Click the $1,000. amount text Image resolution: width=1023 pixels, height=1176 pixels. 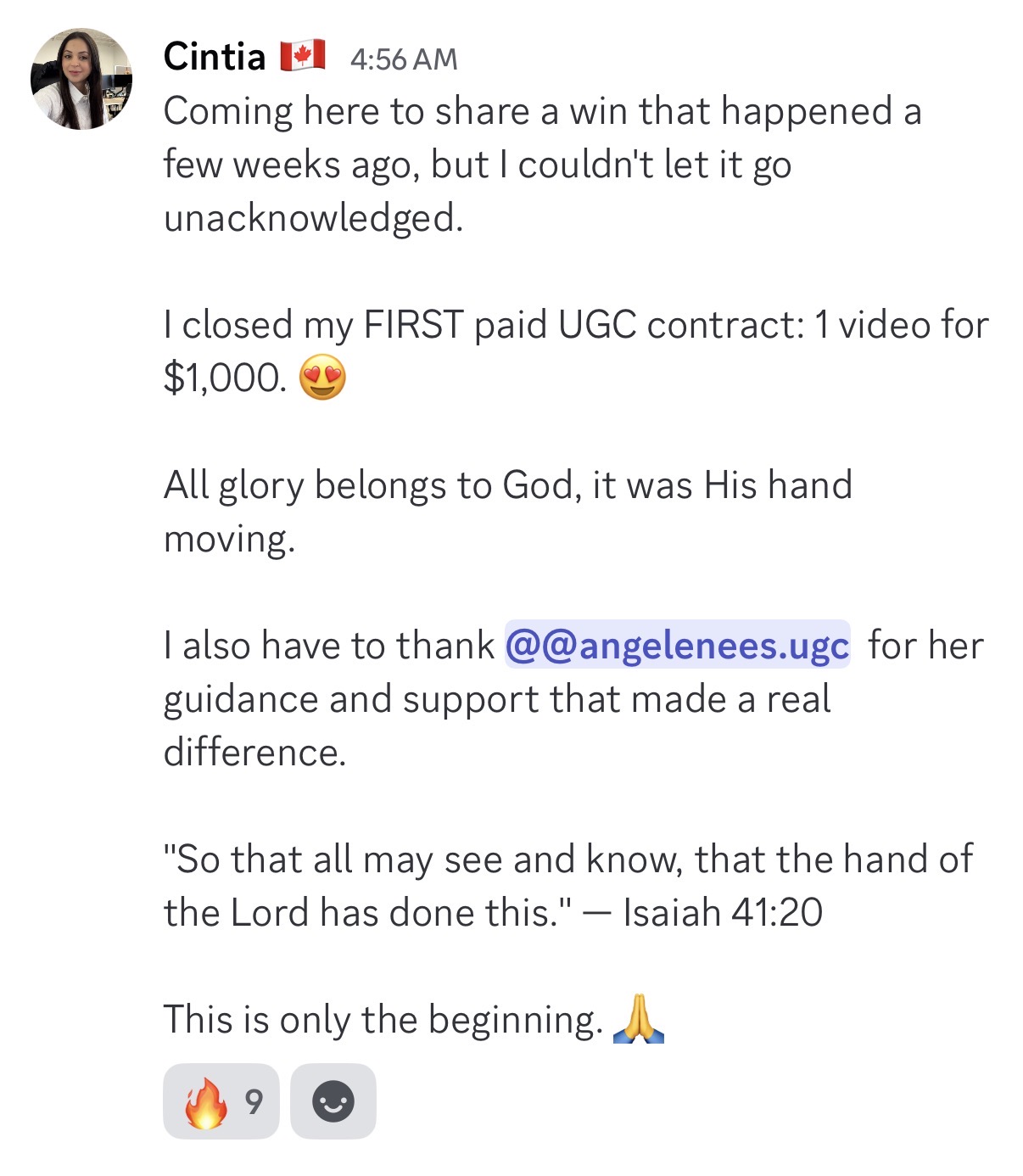(x=225, y=378)
